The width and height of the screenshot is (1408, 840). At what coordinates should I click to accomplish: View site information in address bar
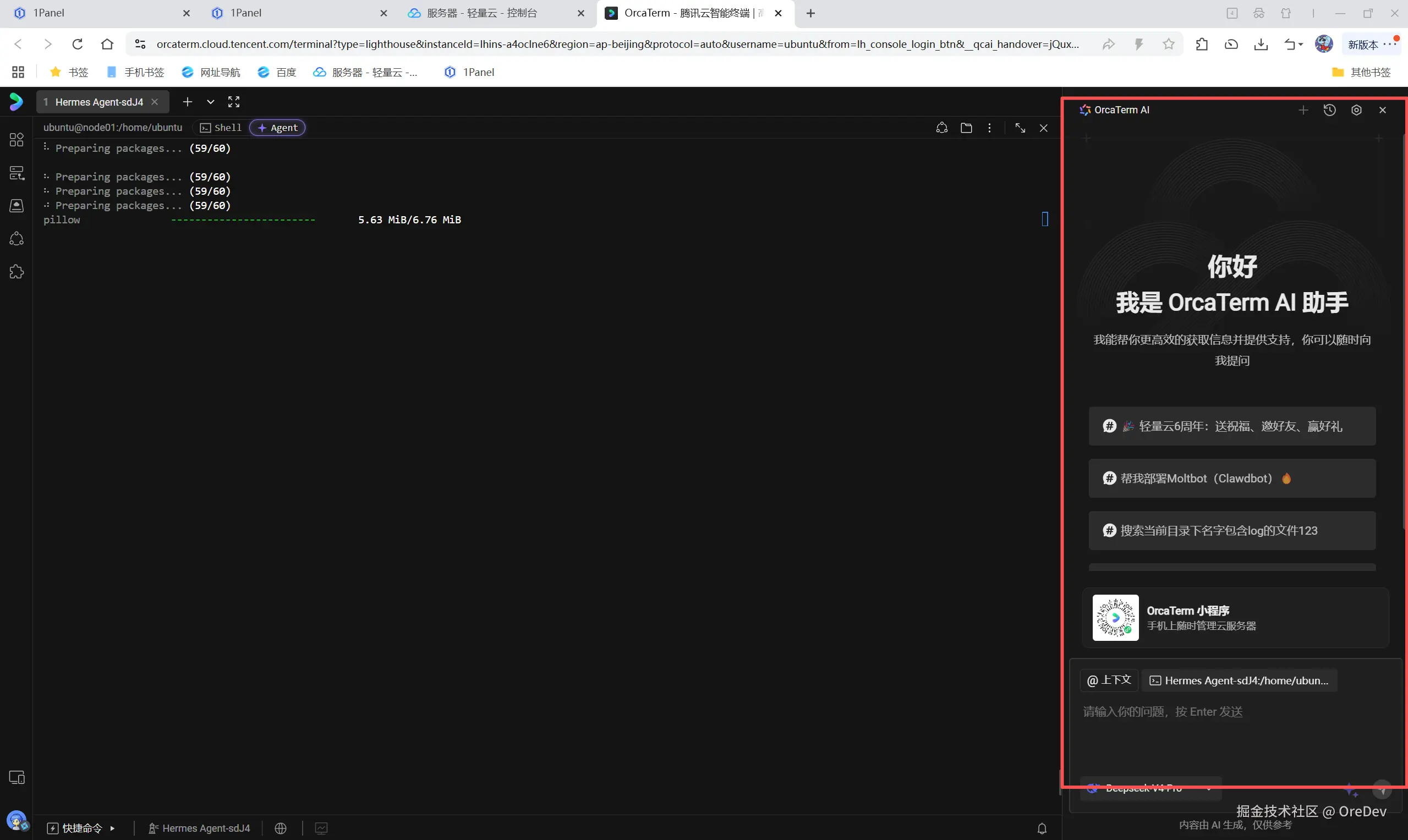pos(140,43)
